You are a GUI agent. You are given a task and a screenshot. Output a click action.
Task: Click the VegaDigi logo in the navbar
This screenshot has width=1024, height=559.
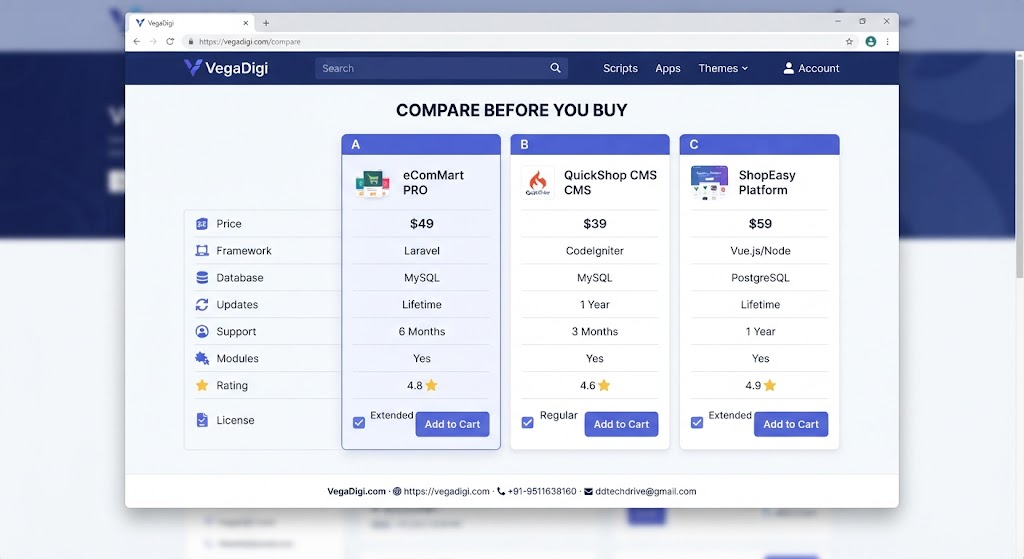pyautogui.click(x=226, y=68)
